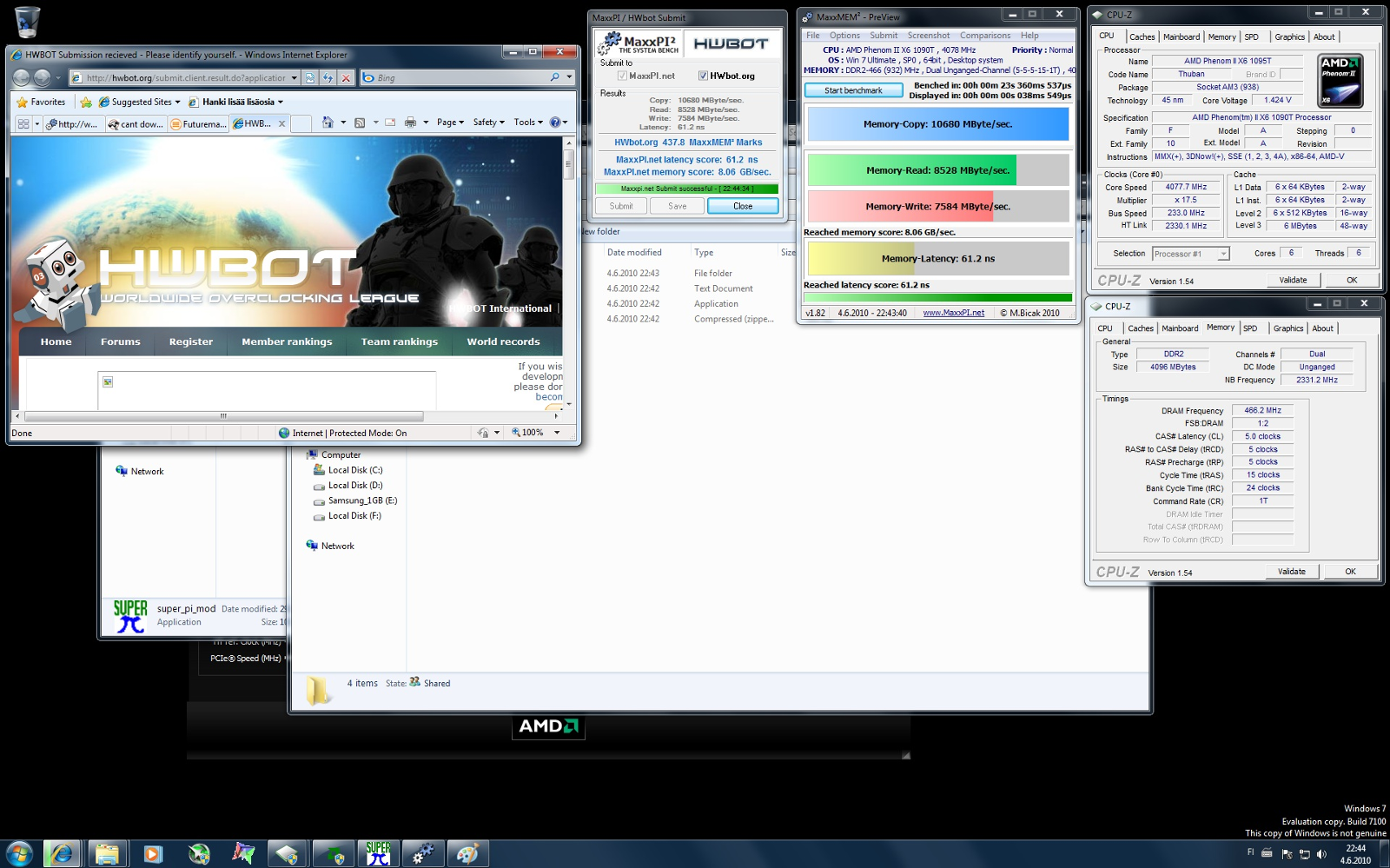The width and height of the screenshot is (1390, 868).
Task: Open the IE Help question icon
Action: pos(555,123)
